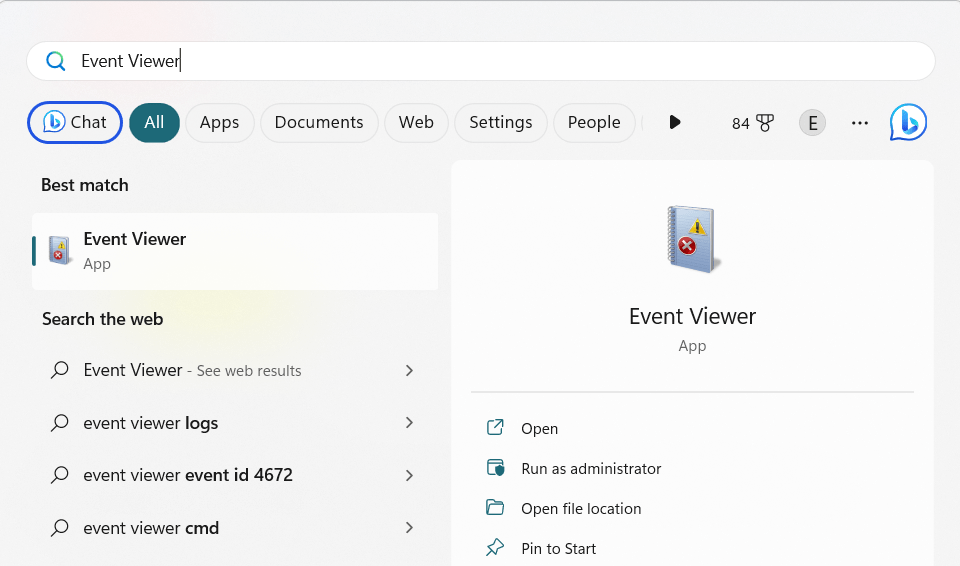Switch to the Apps filter tab
The width and height of the screenshot is (960, 566).
click(219, 122)
